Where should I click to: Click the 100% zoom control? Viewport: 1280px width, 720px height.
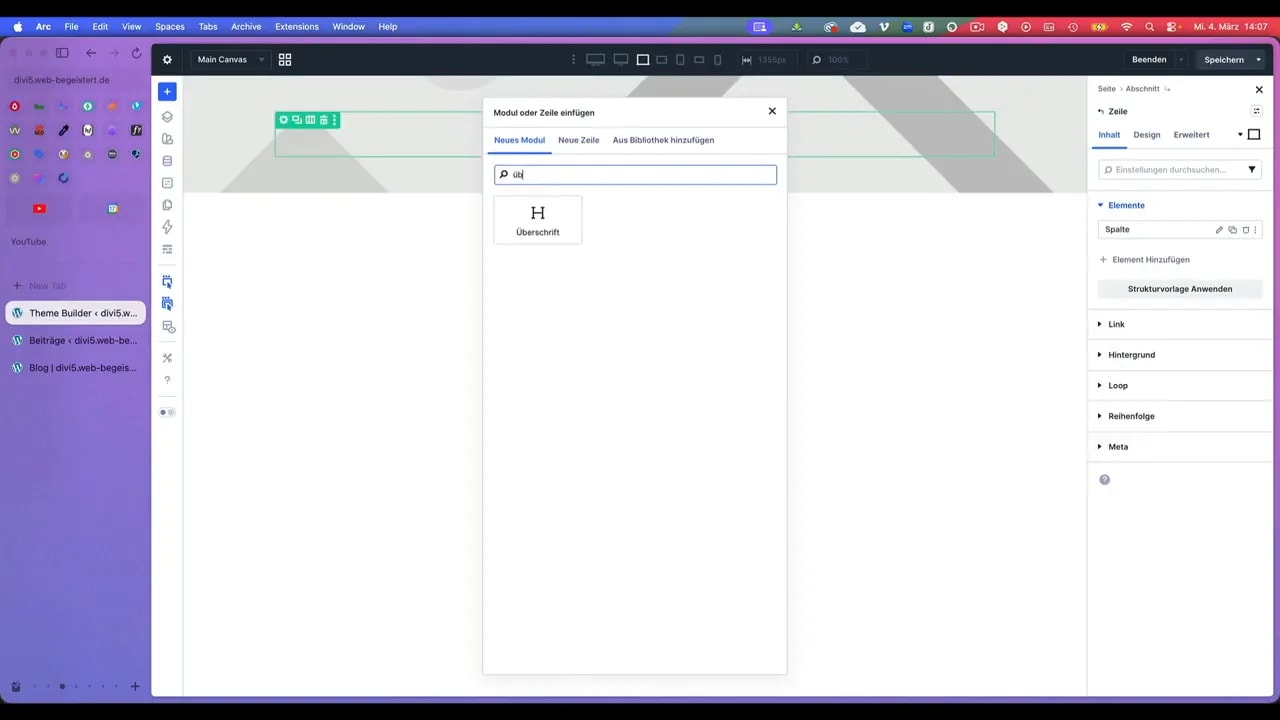coord(836,60)
